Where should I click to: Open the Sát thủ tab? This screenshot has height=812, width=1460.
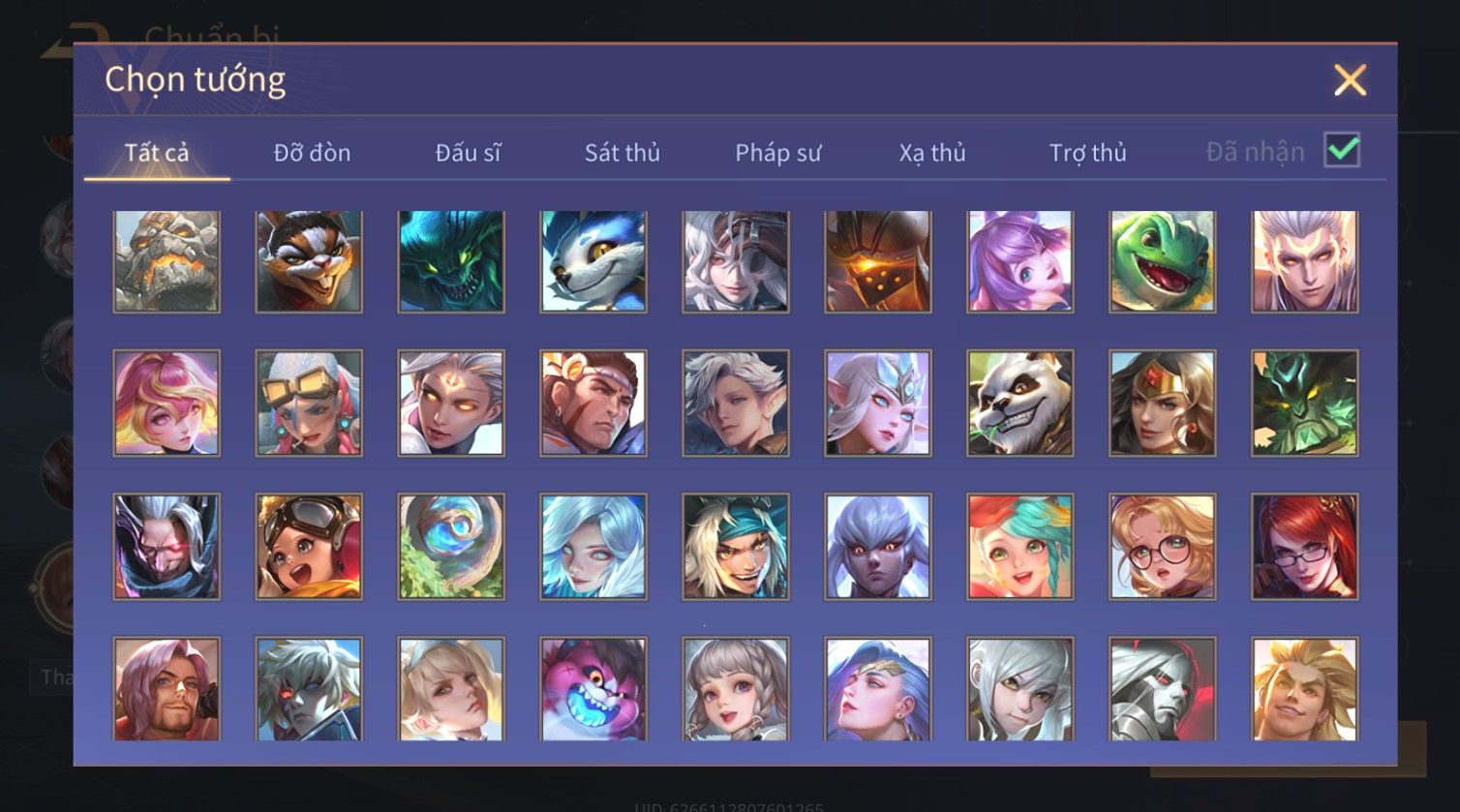(622, 153)
